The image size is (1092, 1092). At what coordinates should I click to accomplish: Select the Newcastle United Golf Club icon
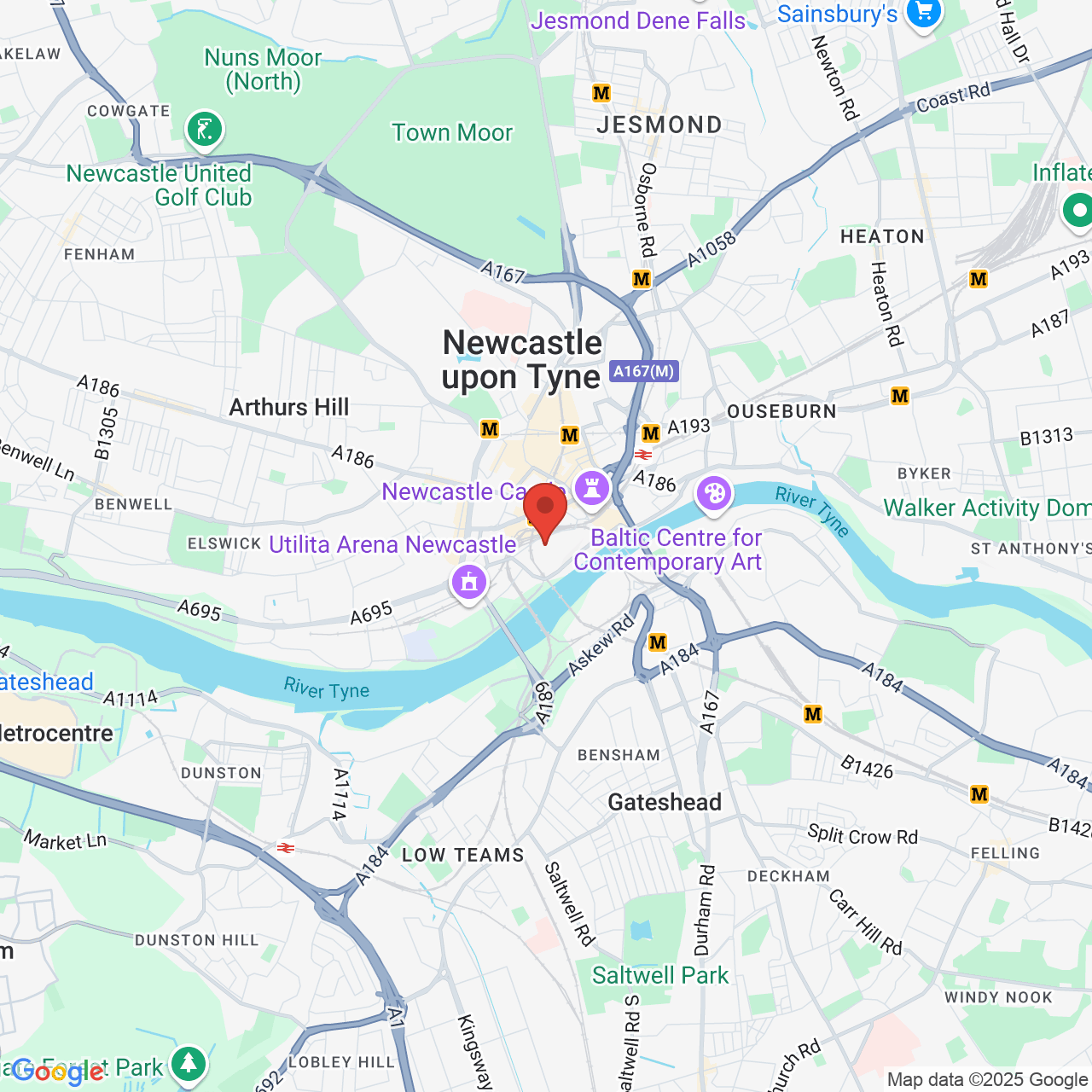(x=204, y=131)
